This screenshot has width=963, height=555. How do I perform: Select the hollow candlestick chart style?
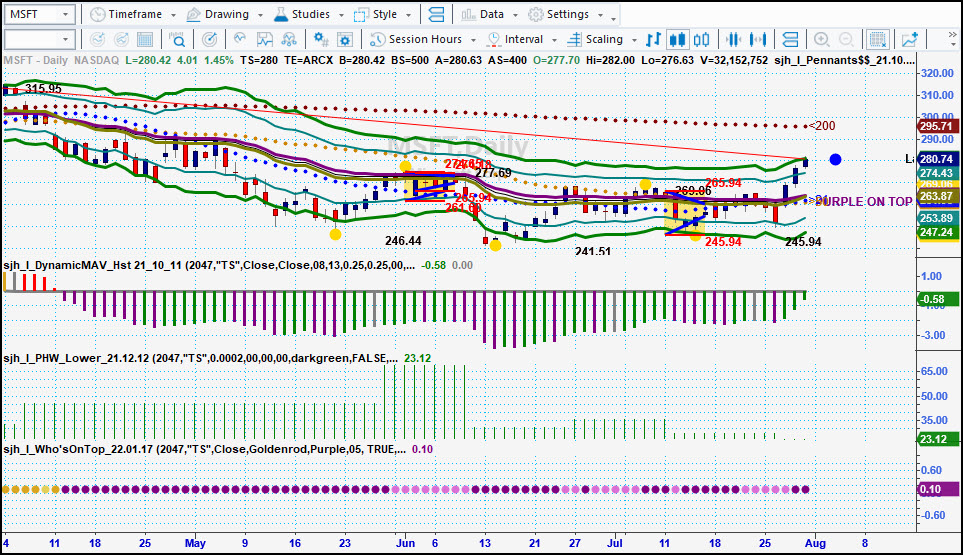pos(701,39)
